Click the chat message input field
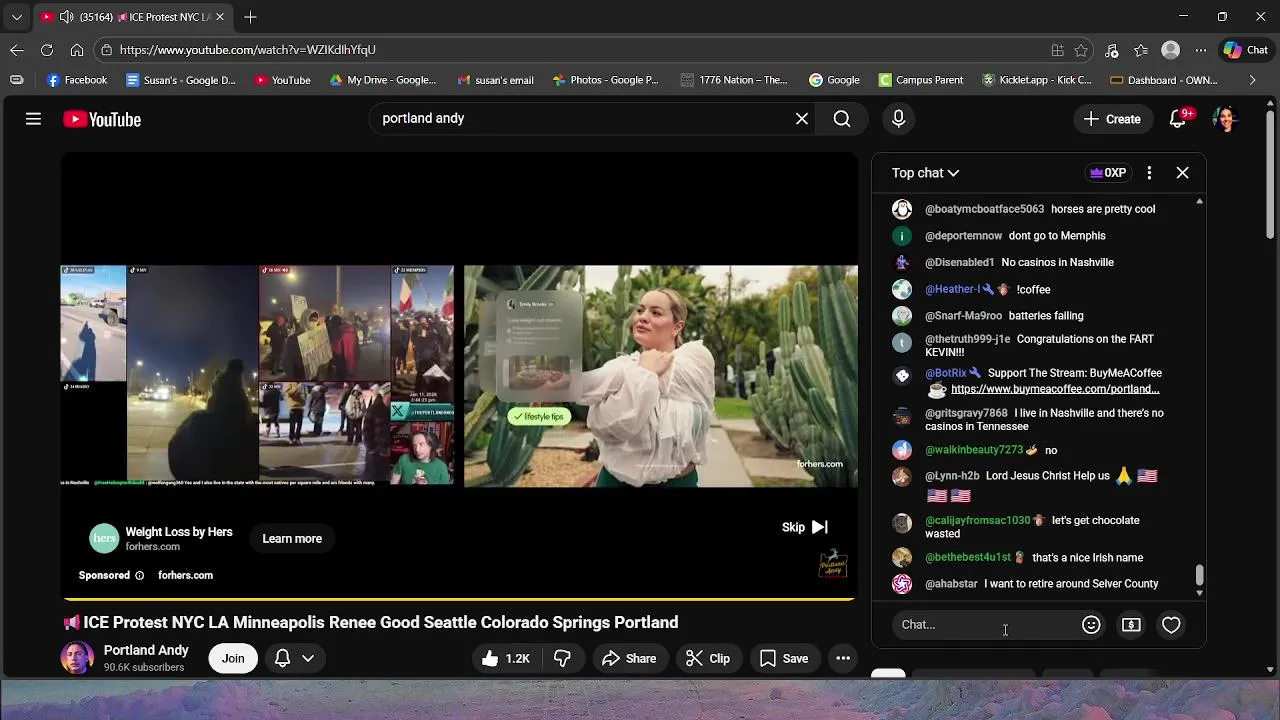The height and width of the screenshot is (720, 1280). click(x=985, y=625)
